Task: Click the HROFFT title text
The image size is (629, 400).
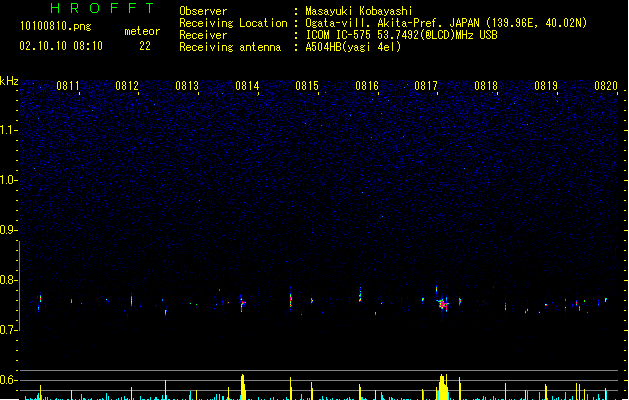Action: click(x=102, y=8)
